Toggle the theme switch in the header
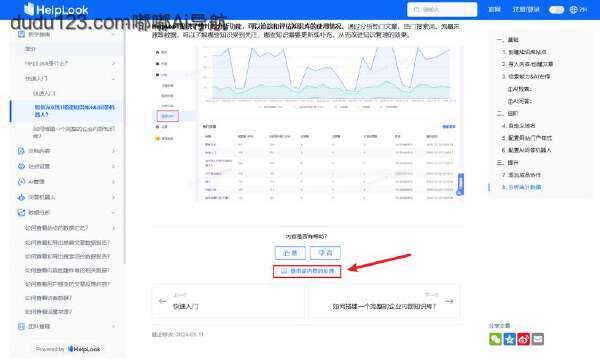This screenshot has height=360, width=600. (556, 10)
